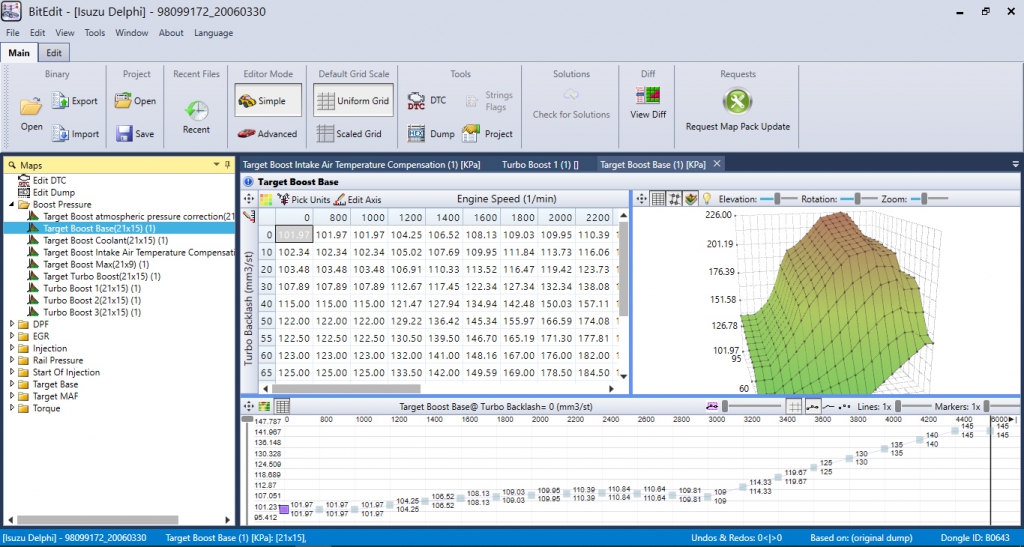Click Pick Units in map toolbar

[x=304, y=200]
